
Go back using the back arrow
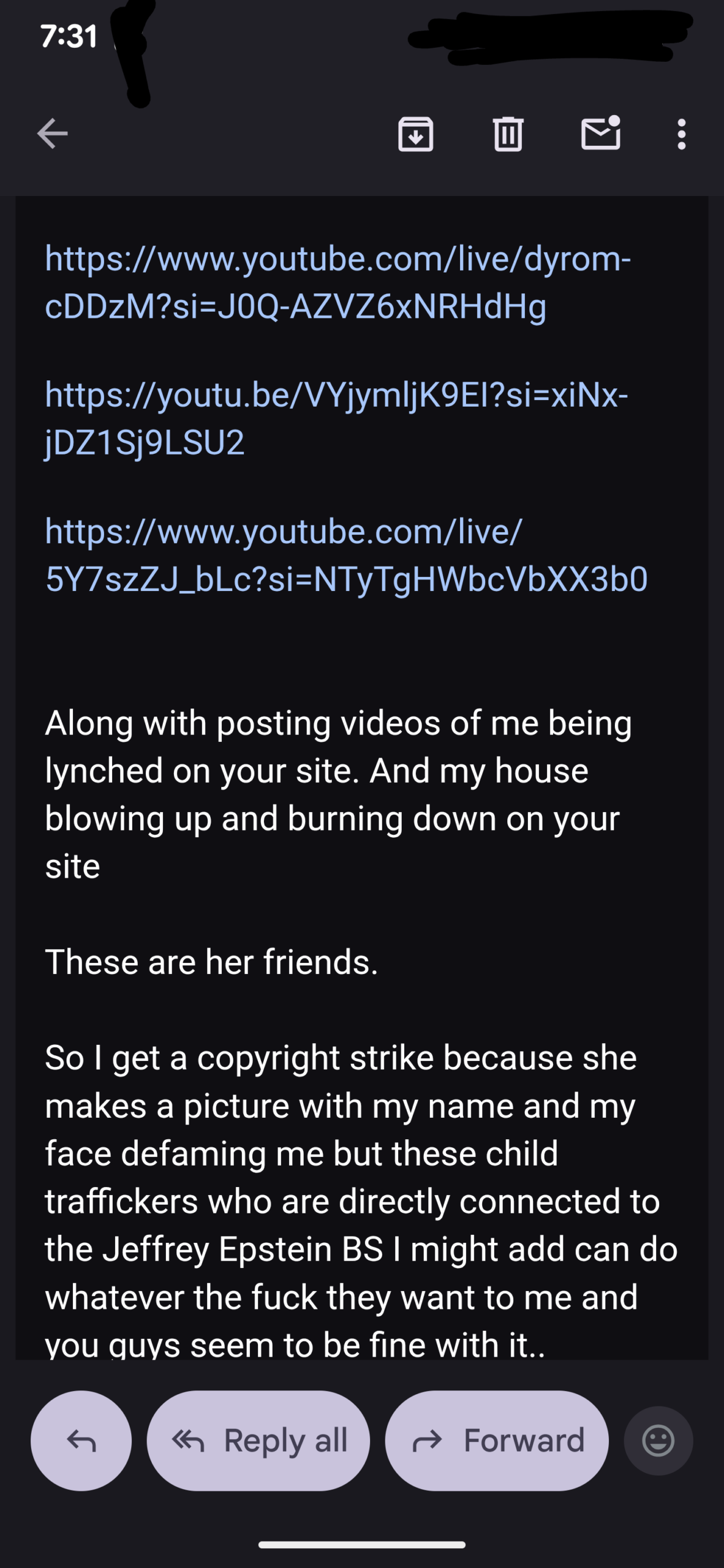coord(53,134)
